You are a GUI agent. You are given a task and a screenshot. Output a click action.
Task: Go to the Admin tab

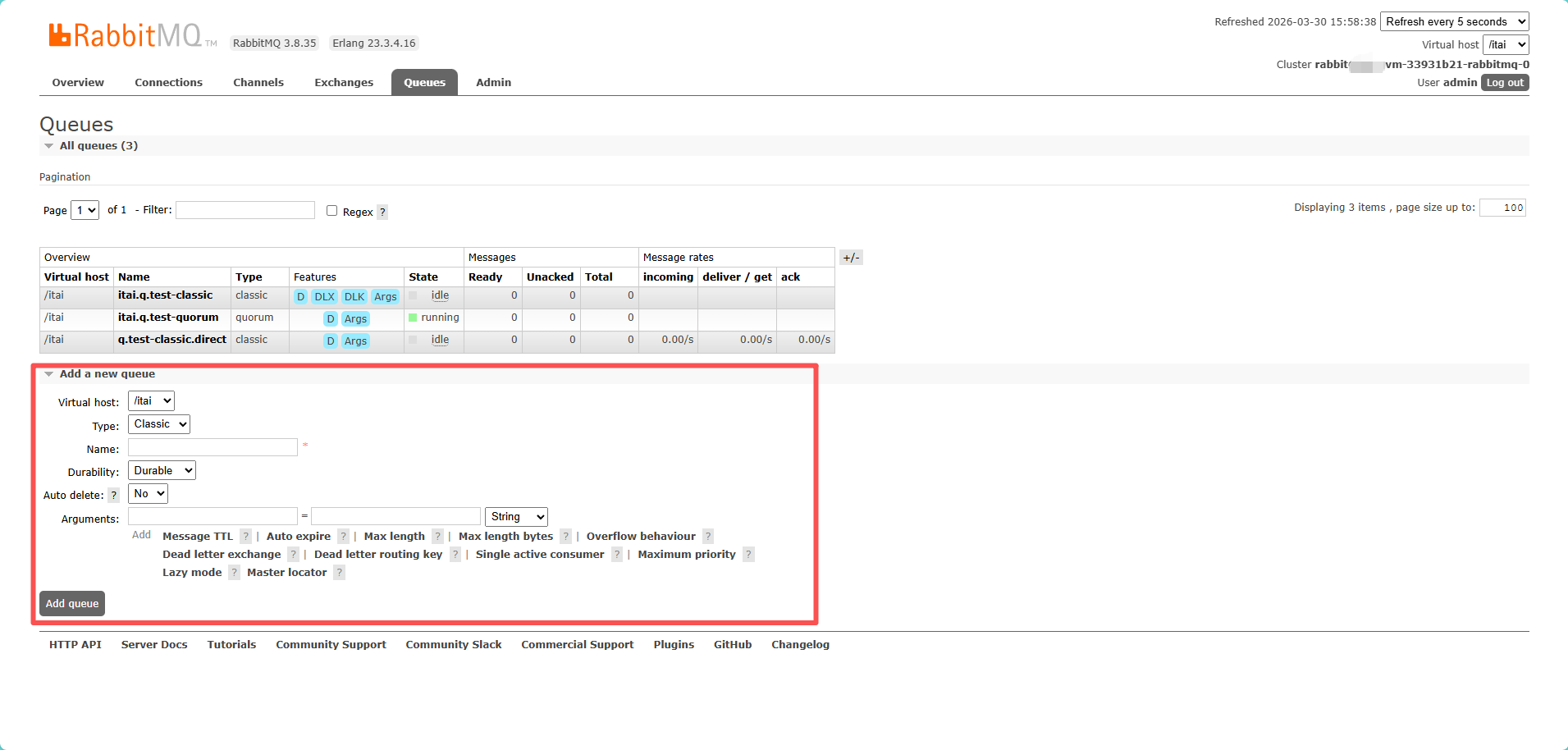493,83
